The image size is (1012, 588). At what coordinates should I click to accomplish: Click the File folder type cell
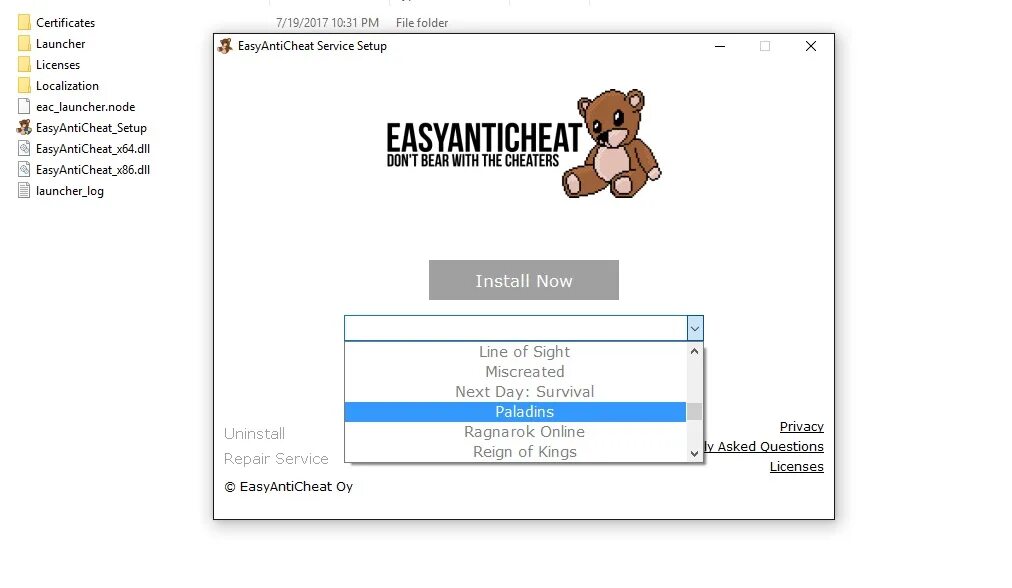coord(421,23)
